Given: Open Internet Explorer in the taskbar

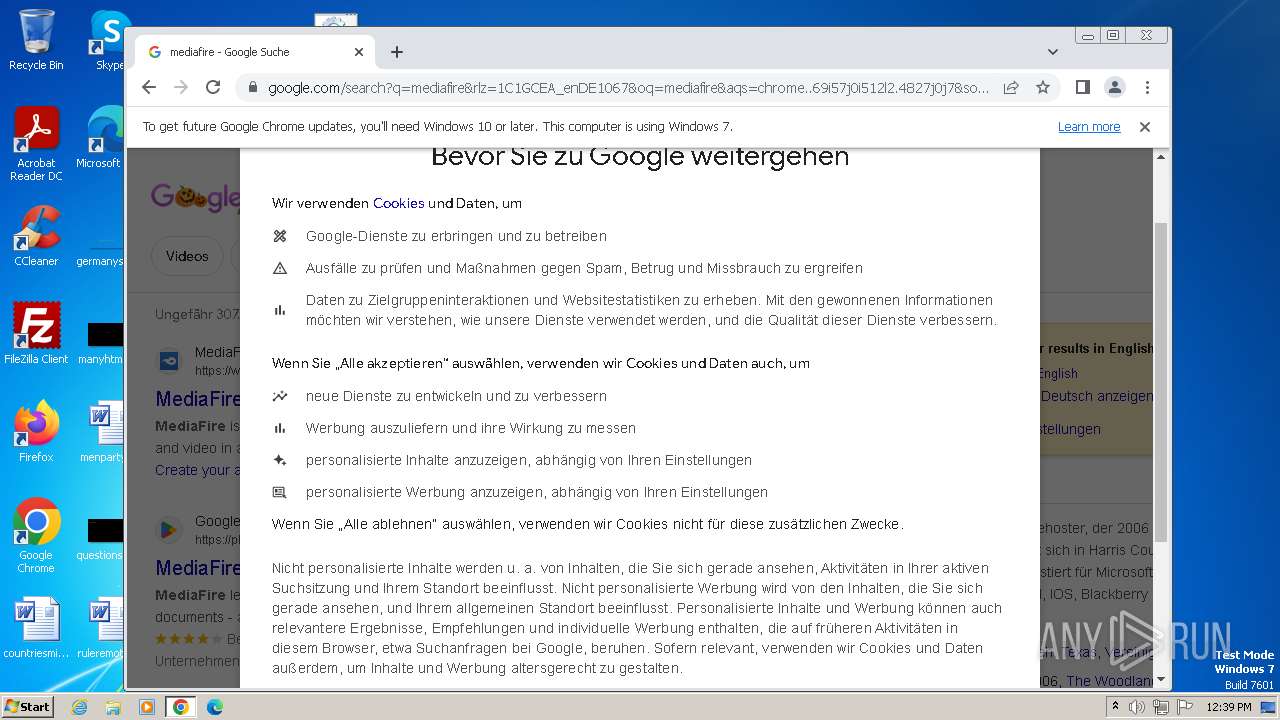Looking at the screenshot, I should click(79, 707).
